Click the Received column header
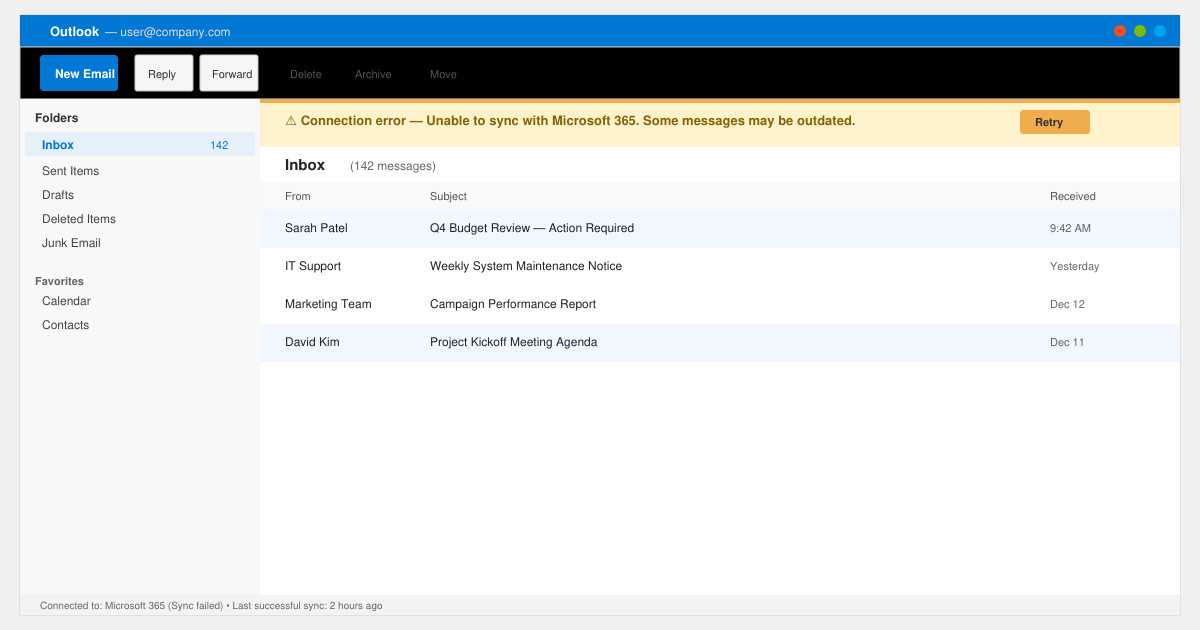 tap(1073, 196)
